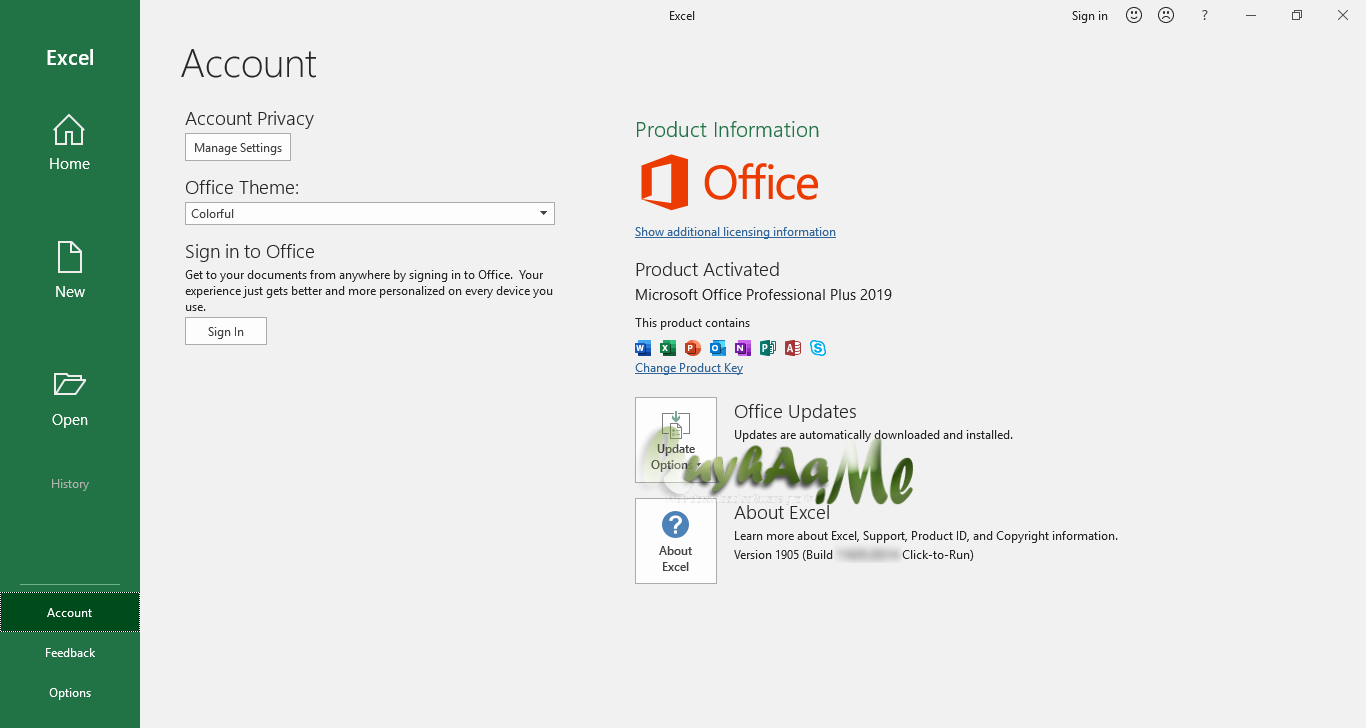Open the Open file page
The height and width of the screenshot is (728, 1366).
(70, 399)
